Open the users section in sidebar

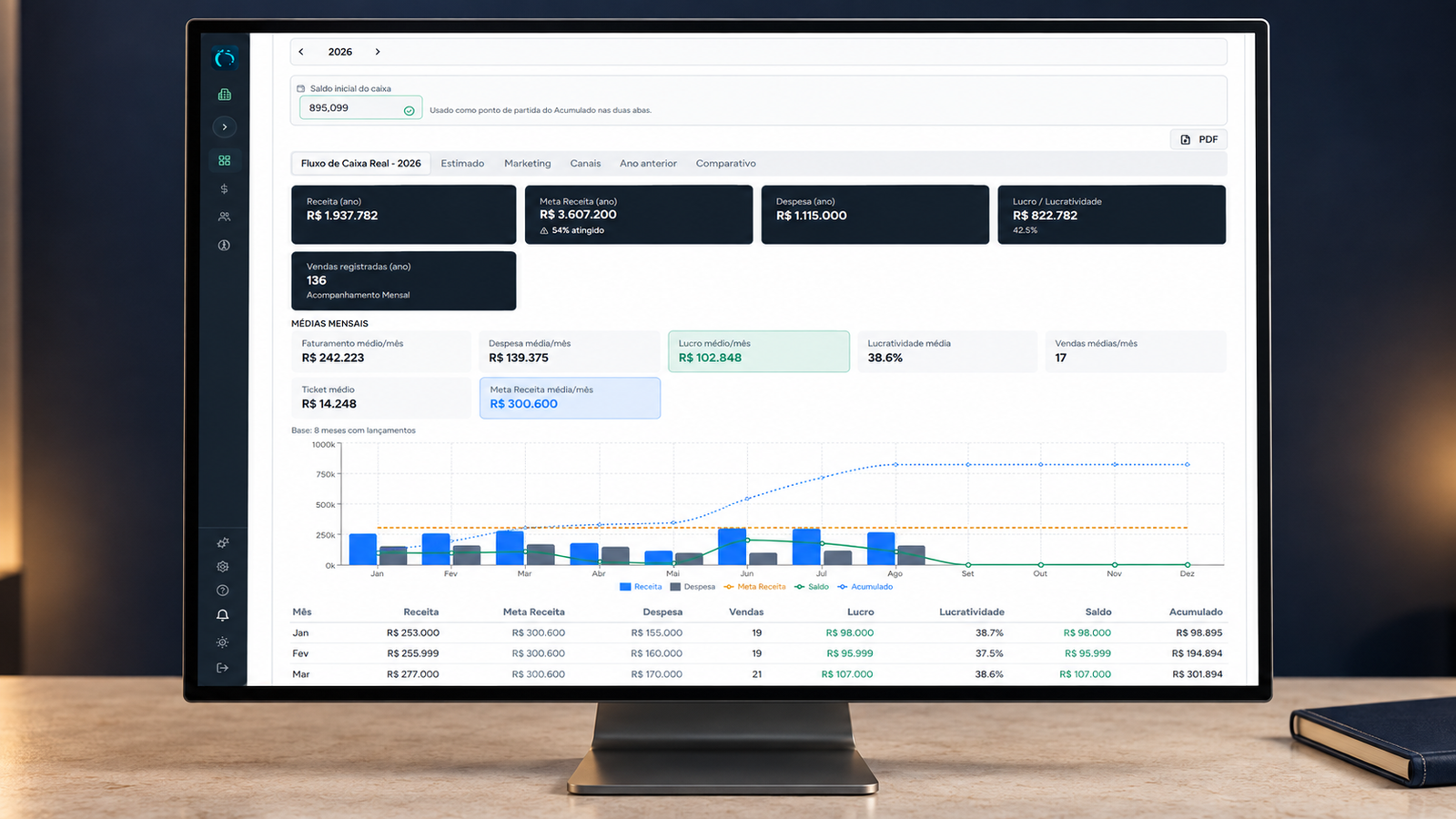coord(224,217)
